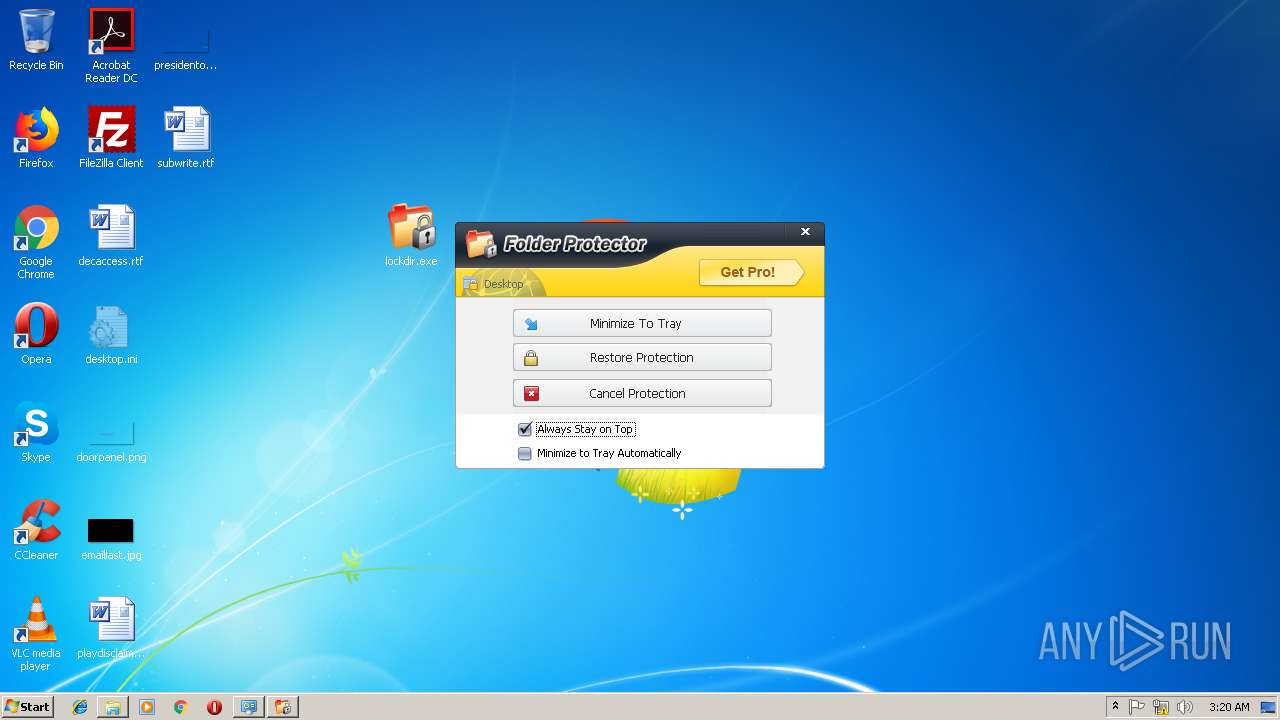Select the Recycle Bin icon
This screenshot has width=1280, height=720.
36,40
